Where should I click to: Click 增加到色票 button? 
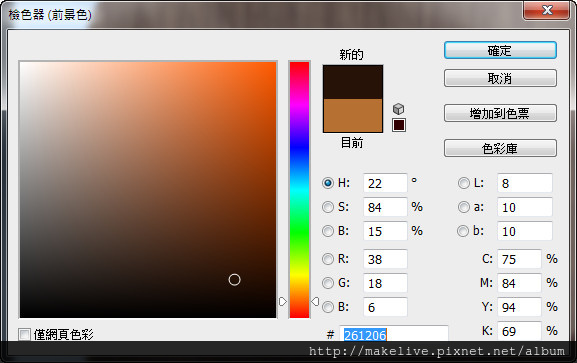500,113
